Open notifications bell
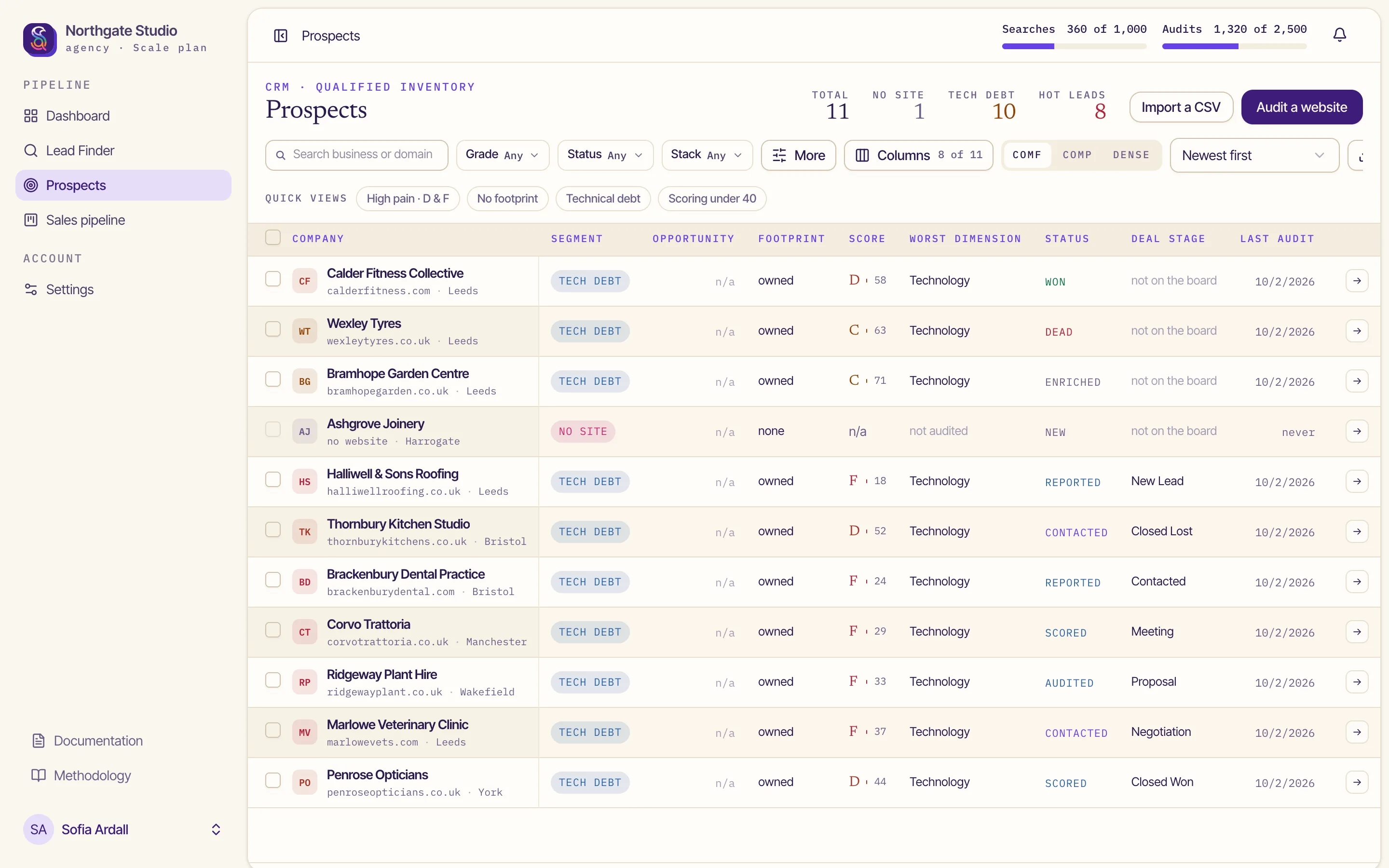1389x868 pixels. tap(1339, 35)
